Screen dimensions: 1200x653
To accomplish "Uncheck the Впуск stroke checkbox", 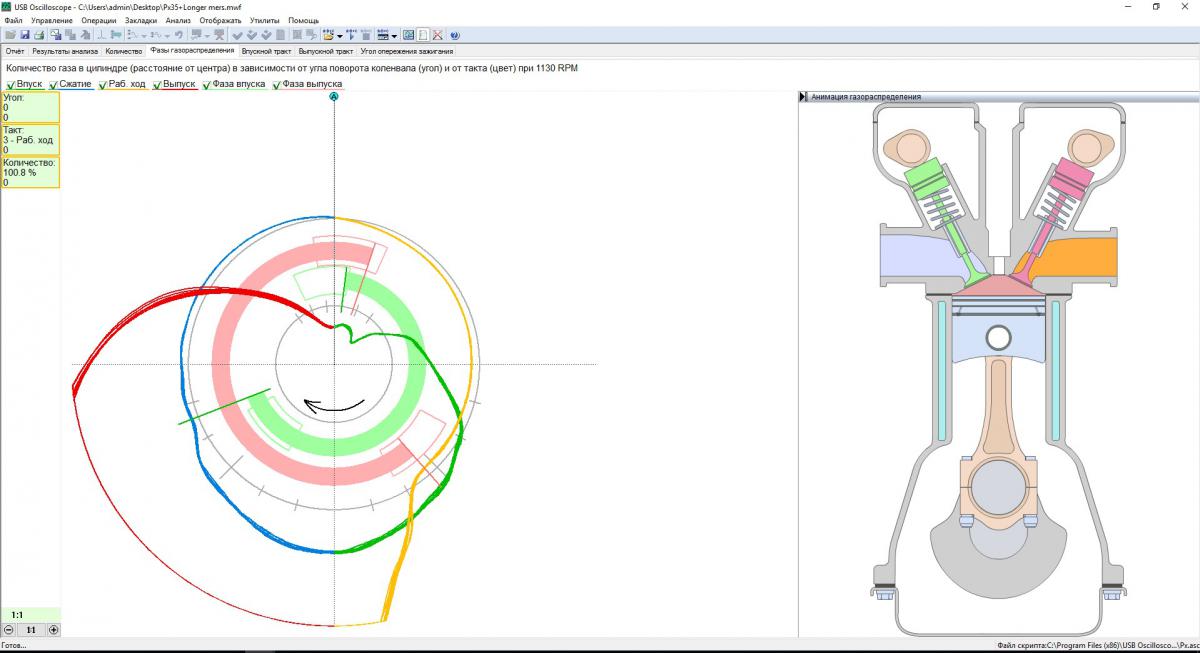I will 11,85.
